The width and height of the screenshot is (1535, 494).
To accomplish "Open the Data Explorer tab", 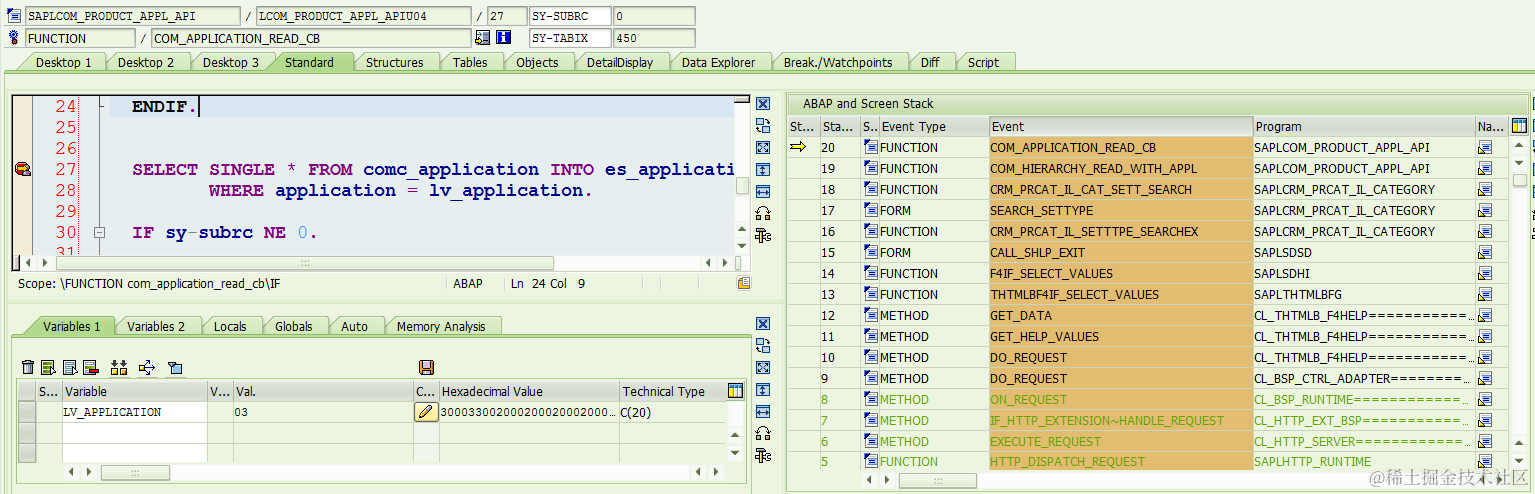I will [x=718, y=62].
